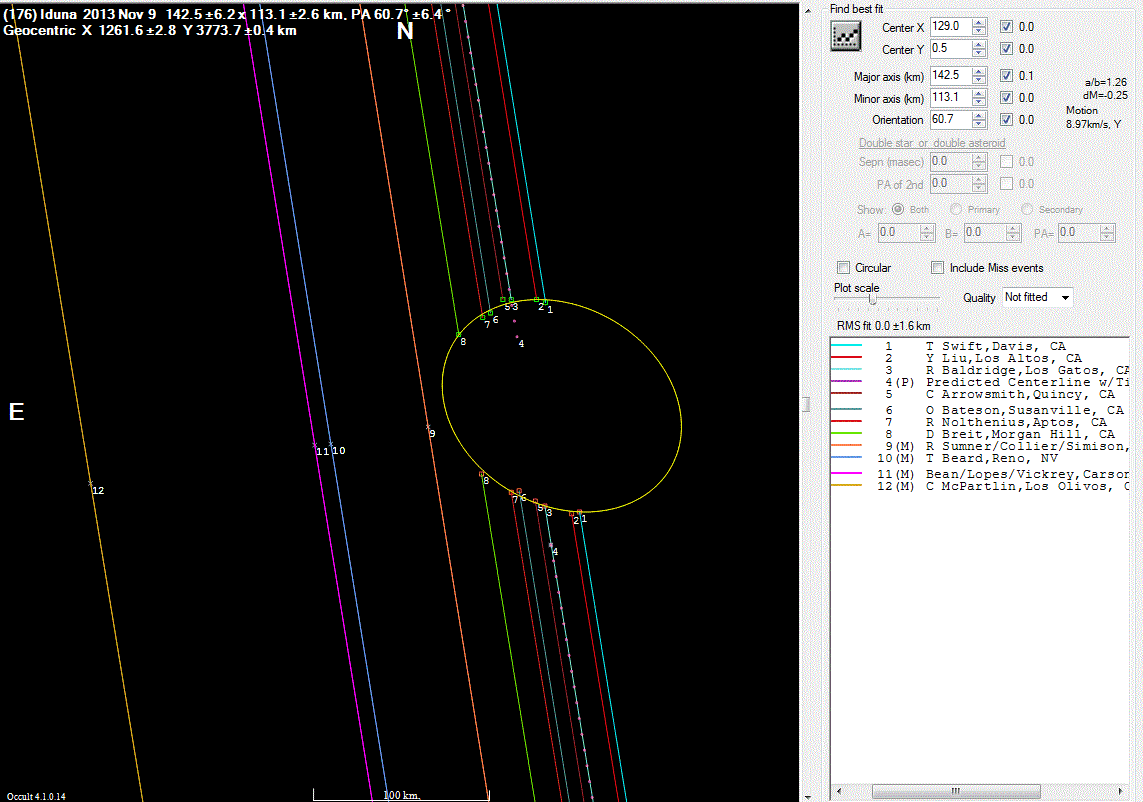Toggle the Orientation fit checkbox
The height and width of the screenshot is (802, 1143).
coord(1007,120)
